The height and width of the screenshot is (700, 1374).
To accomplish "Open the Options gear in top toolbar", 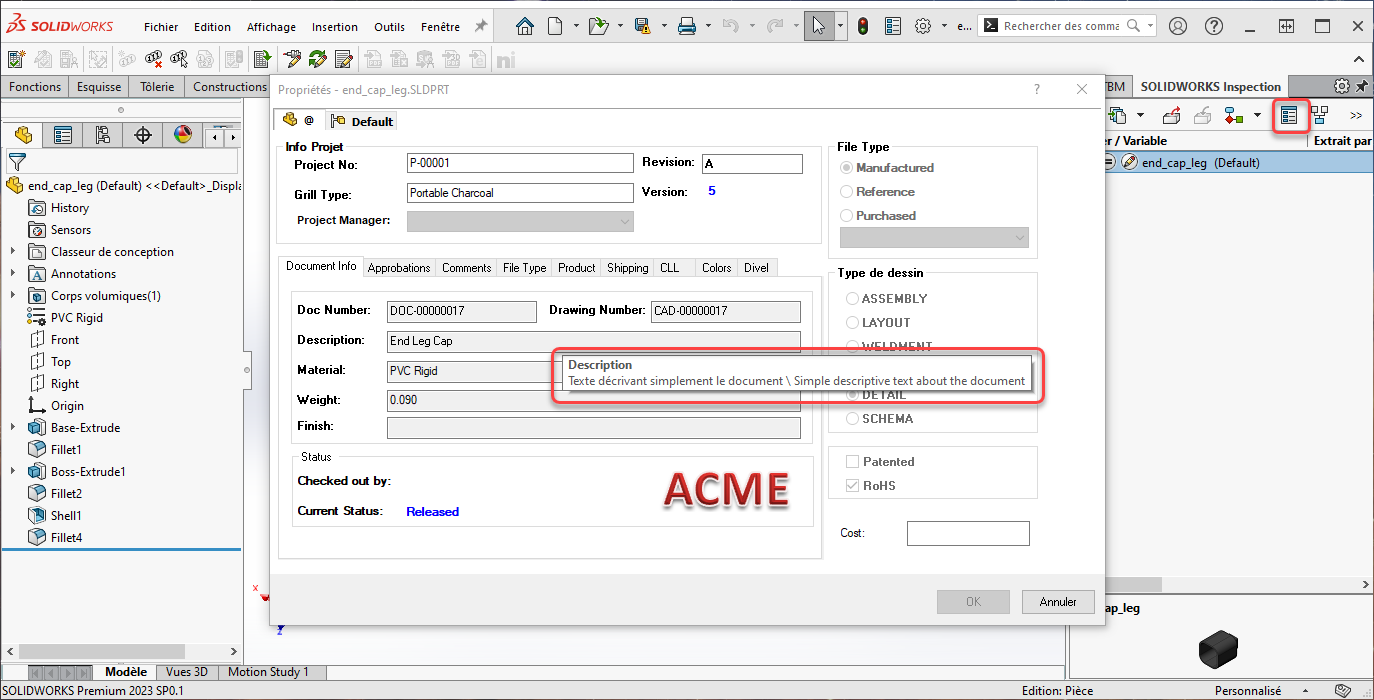I will (923, 26).
